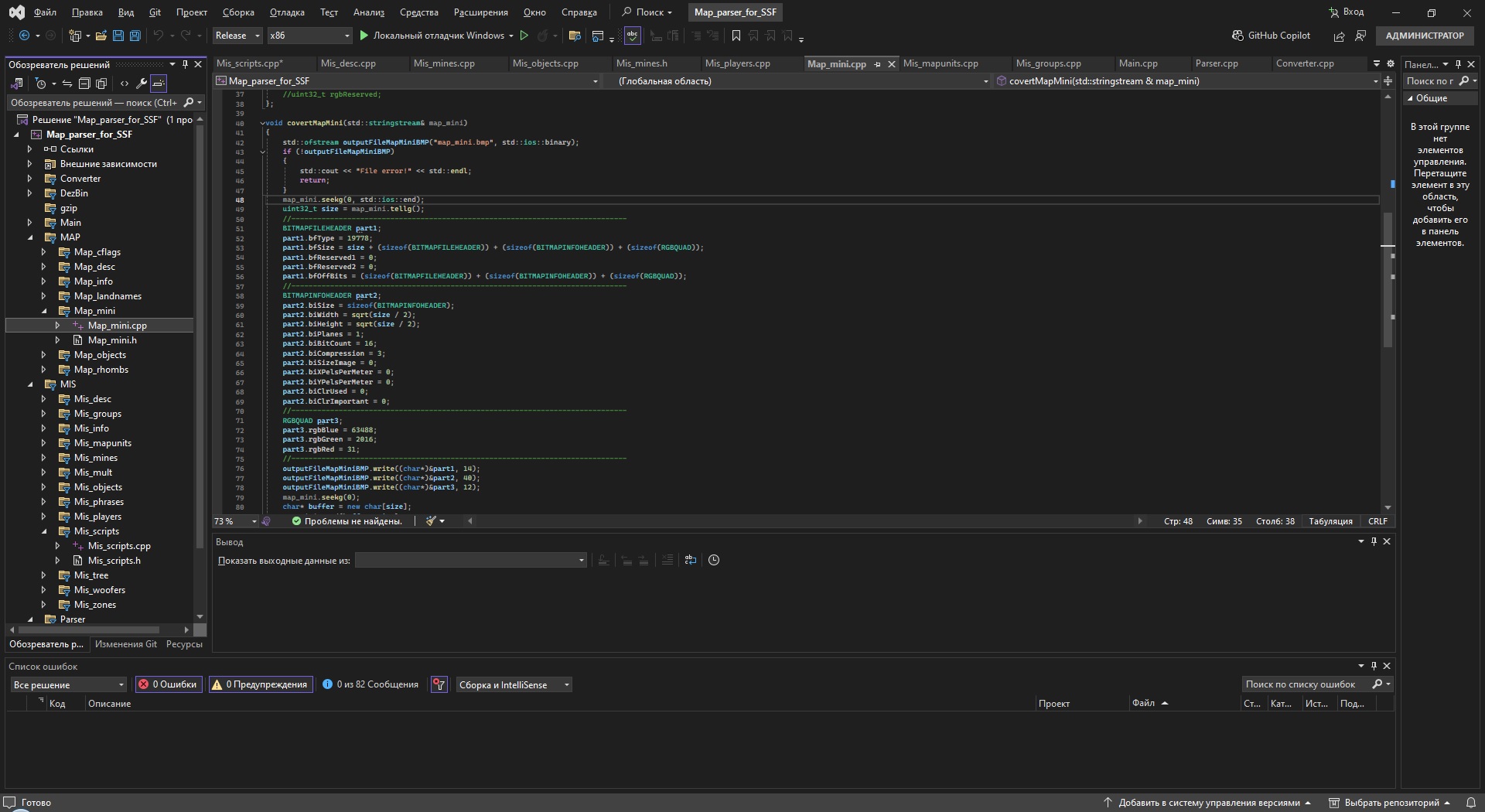Open the Все решение scope dropdown
This screenshot has height=812, width=1485.
pos(68,684)
